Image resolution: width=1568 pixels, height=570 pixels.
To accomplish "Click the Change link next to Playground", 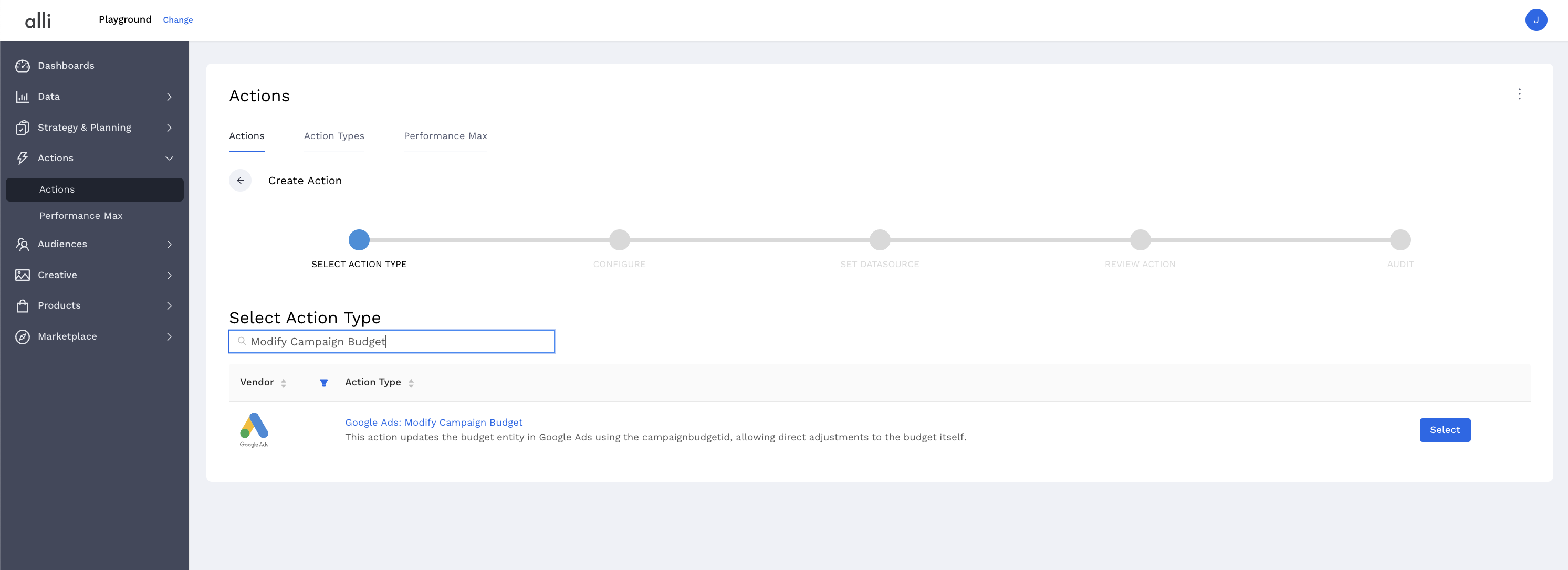I will point(177,20).
